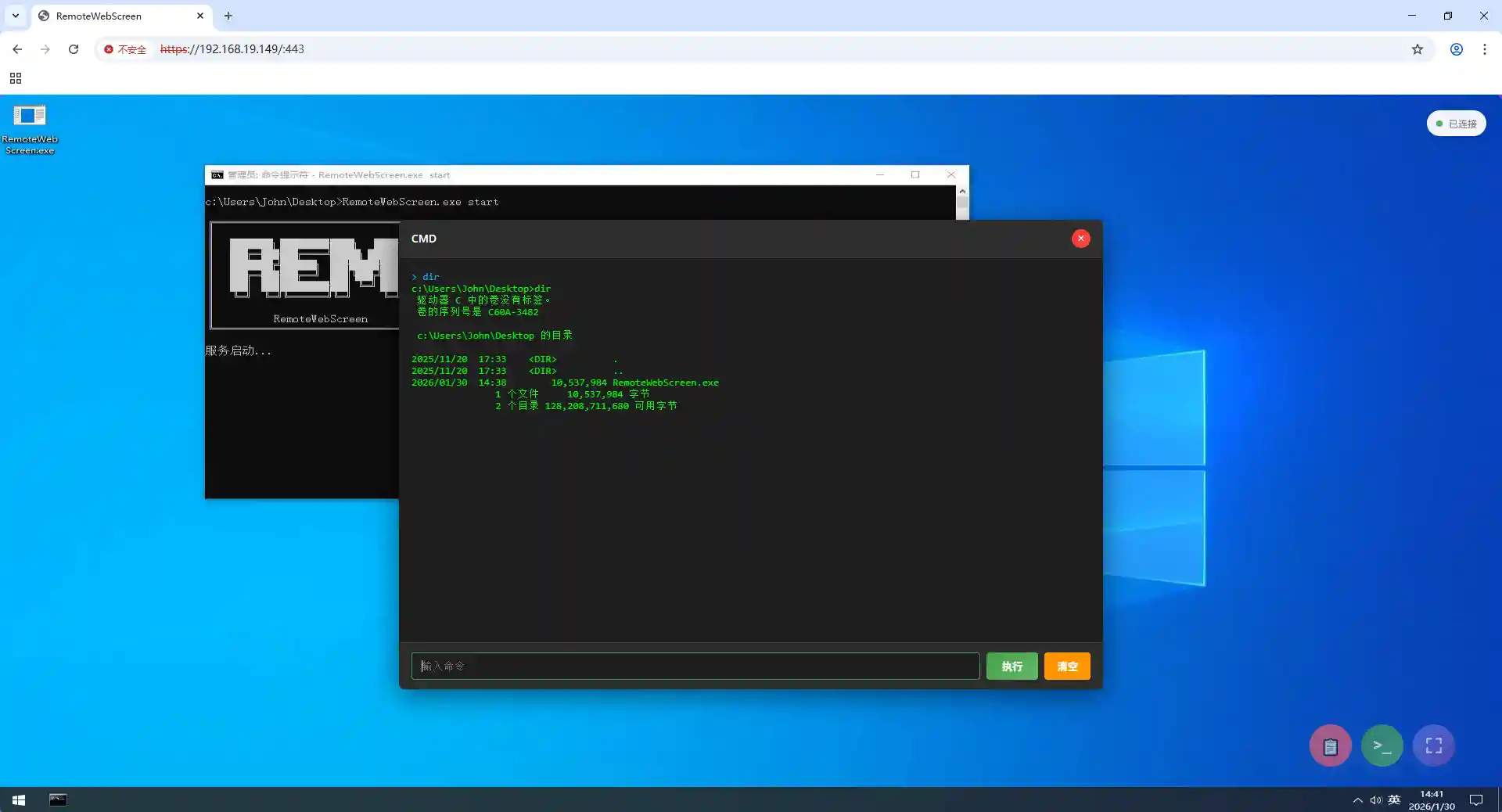The image size is (1502, 812).
Task: Go back in browser history
Action: click(x=17, y=49)
